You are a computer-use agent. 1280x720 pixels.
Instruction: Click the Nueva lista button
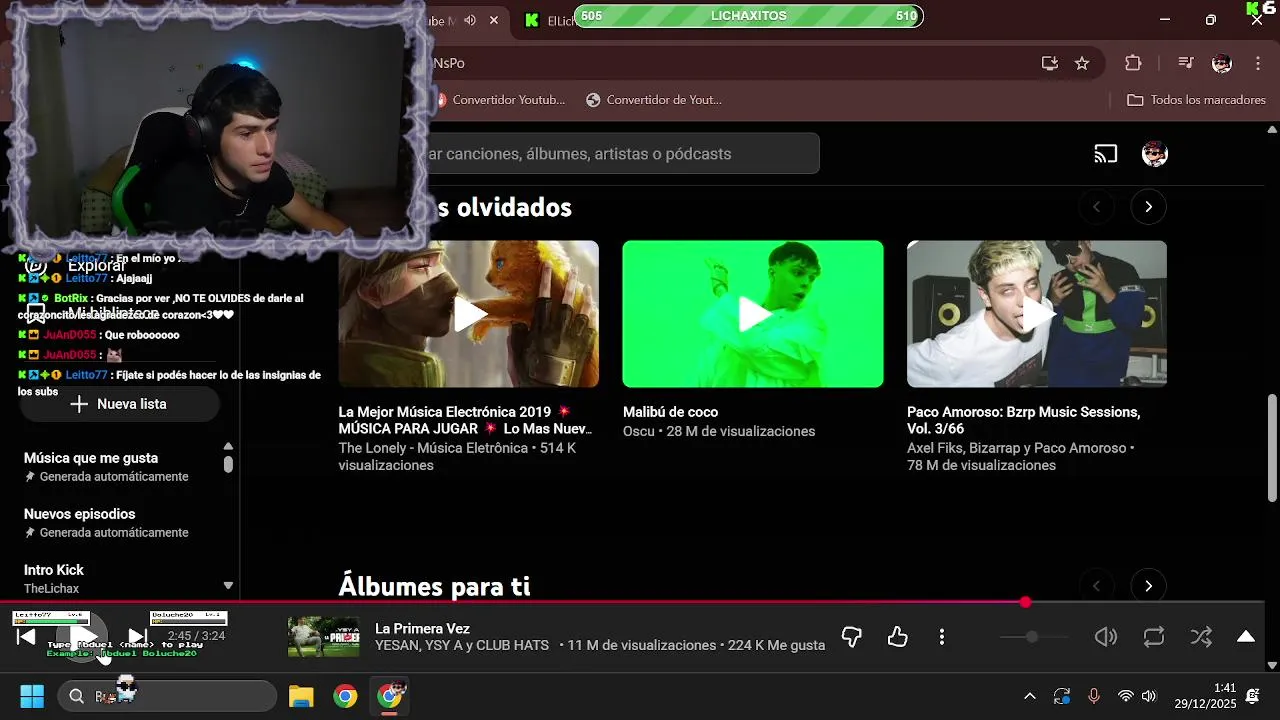(119, 404)
